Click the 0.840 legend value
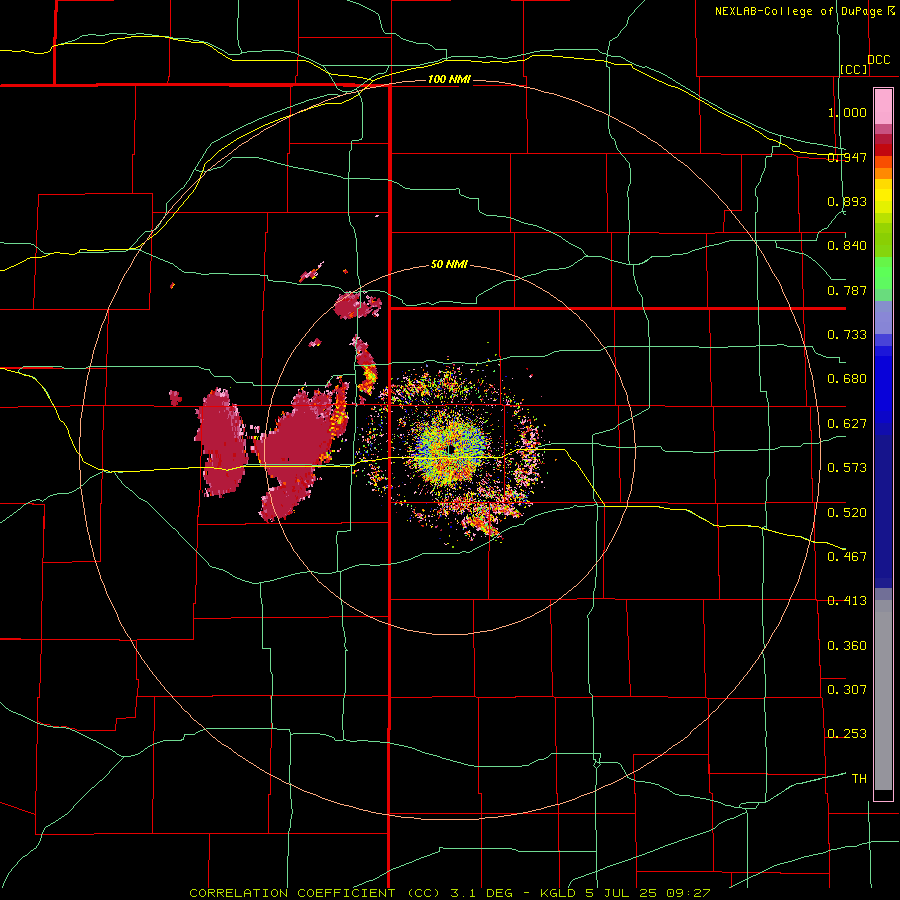 tap(847, 246)
